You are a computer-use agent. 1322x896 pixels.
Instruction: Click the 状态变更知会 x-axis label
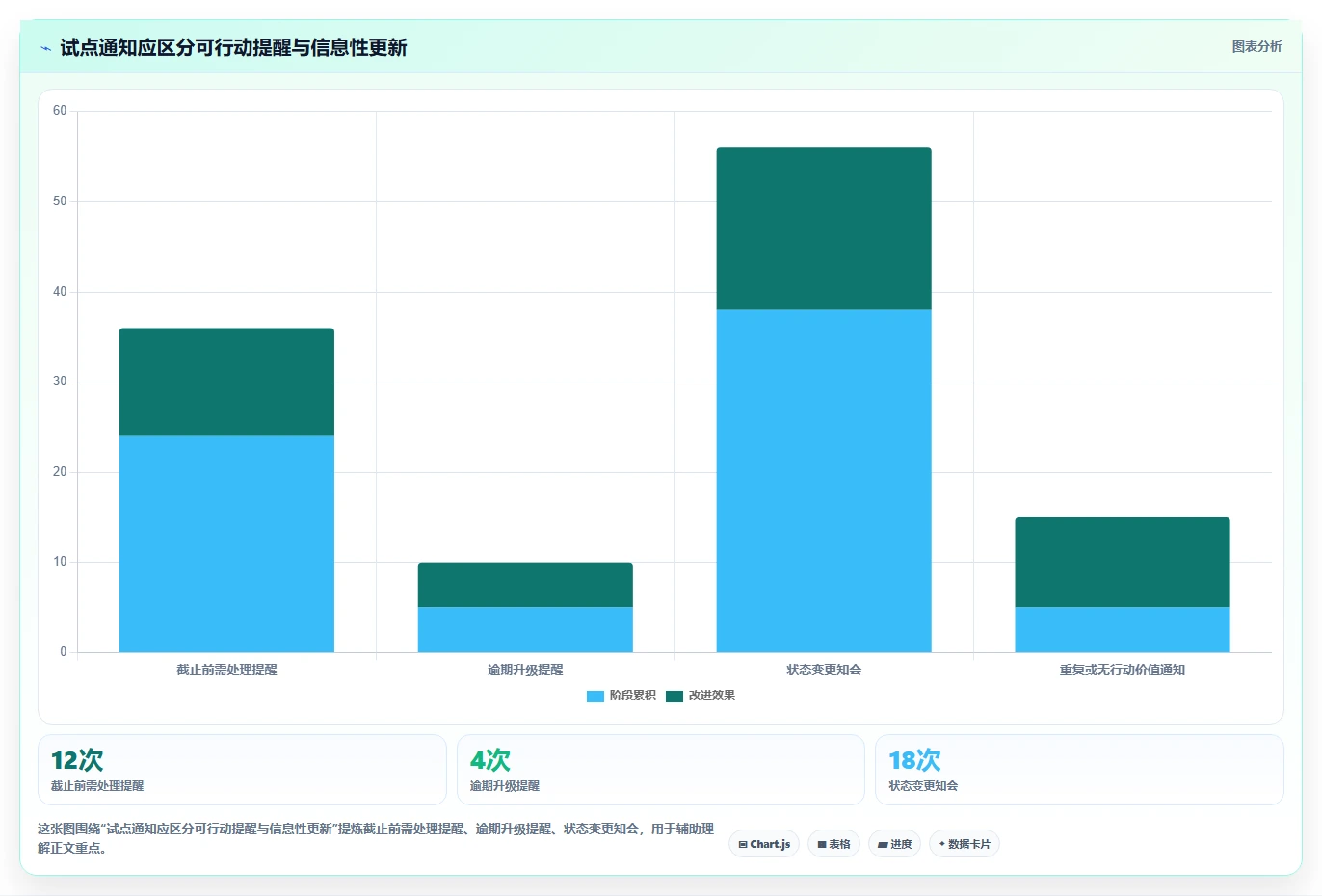(x=824, y=670)
